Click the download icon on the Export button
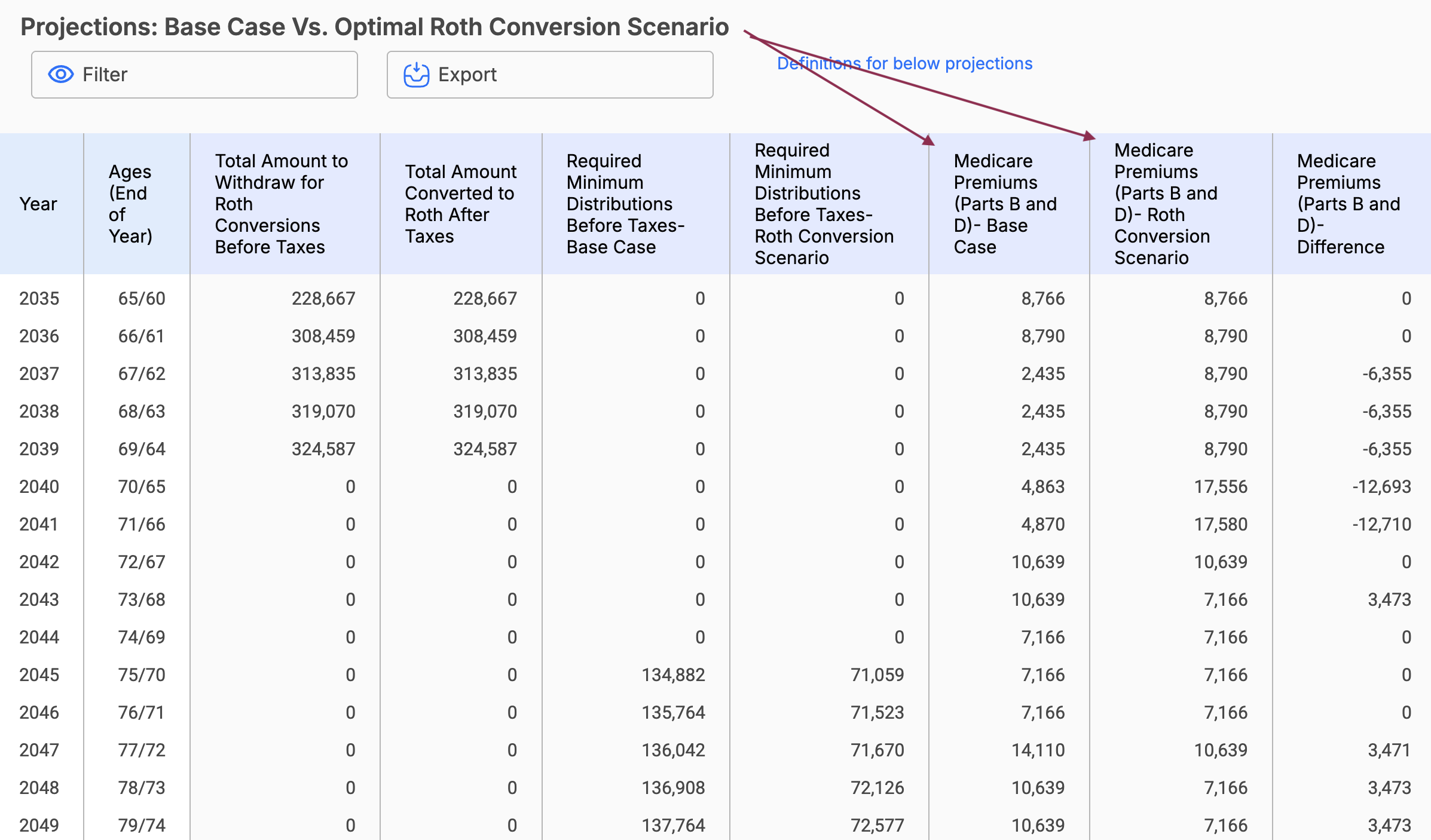Screen dimensions: 1431x840 point(415,74)
